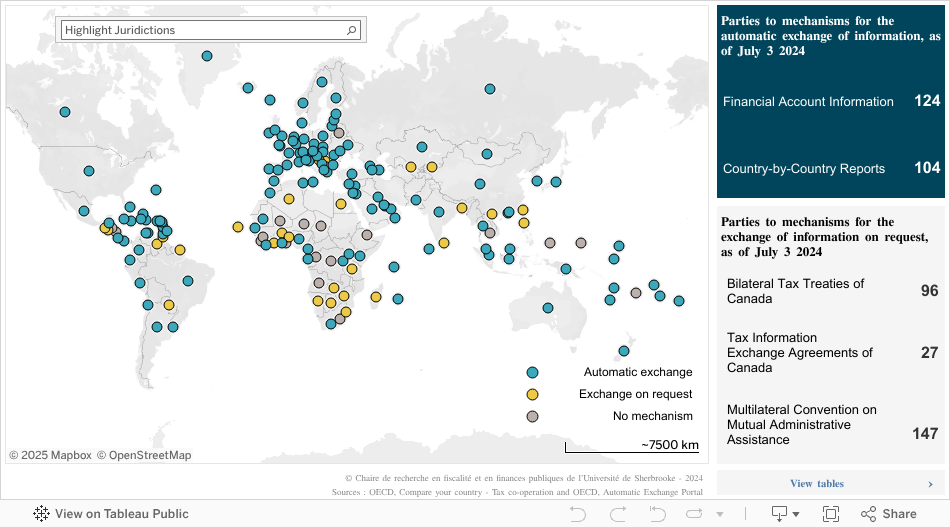Select Country-by-Country Reports row
950x527 pixels.
tap(830, 168)
